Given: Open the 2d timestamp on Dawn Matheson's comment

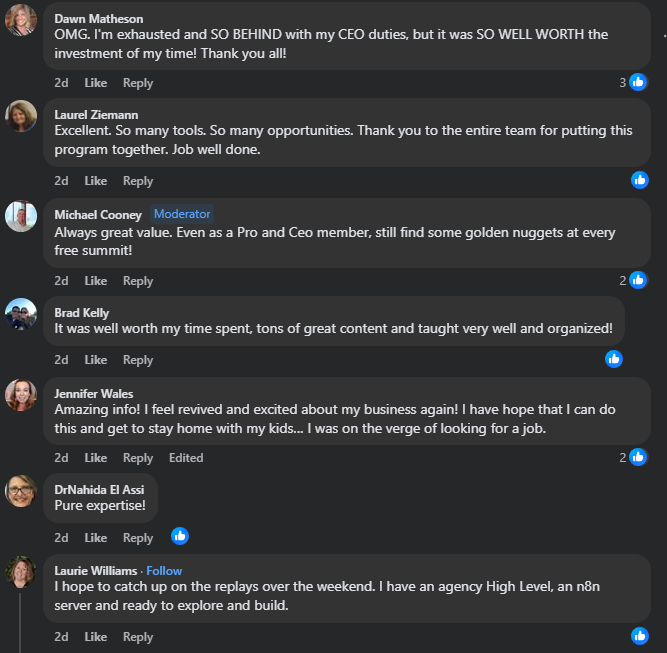Looking at the screenshot, I should point(61,83).
